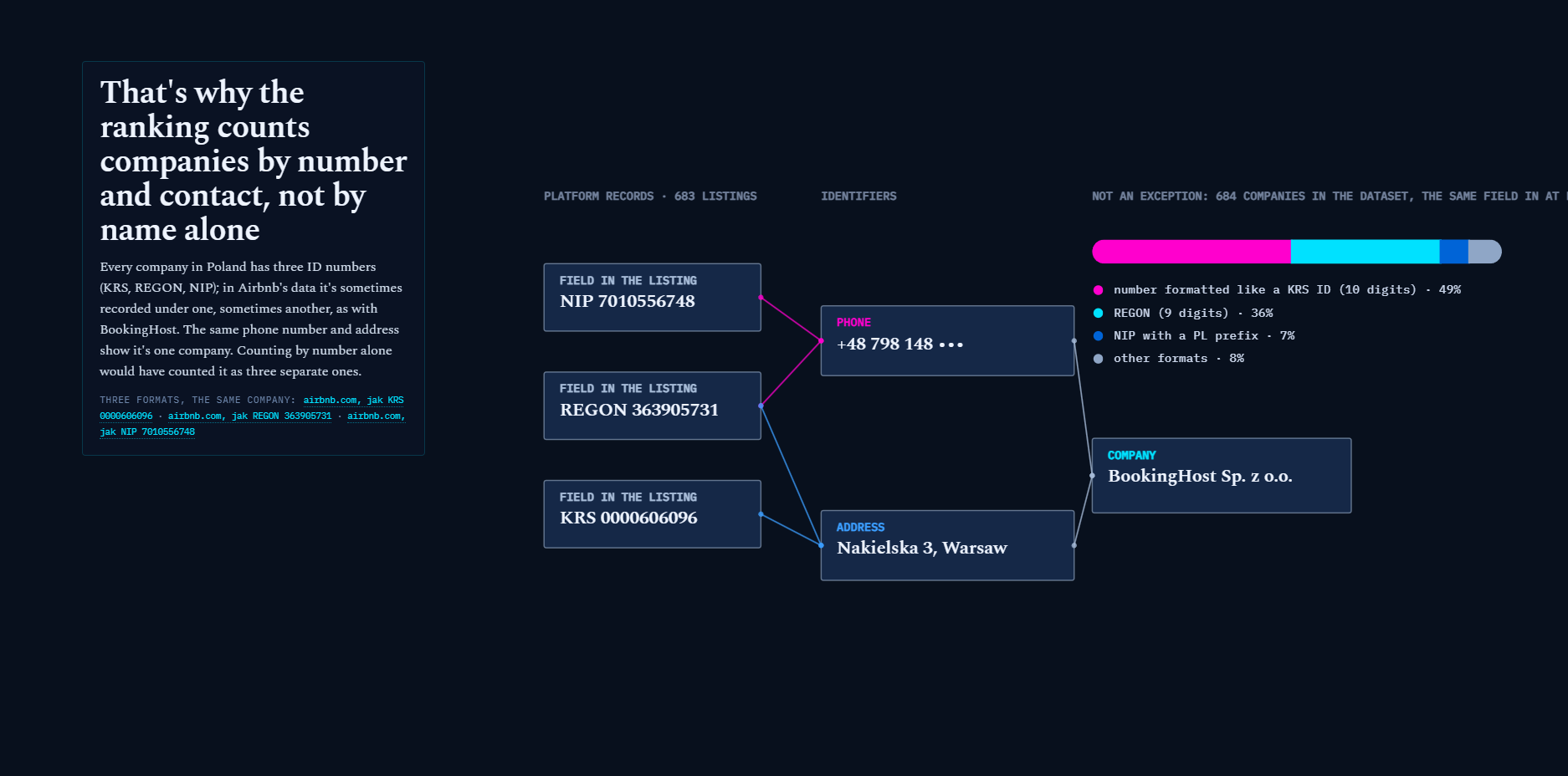Viewport: 1568px width, 776px height.
Task: Click the Phone +48 798 148 node
Action: (x=947, y=340)
